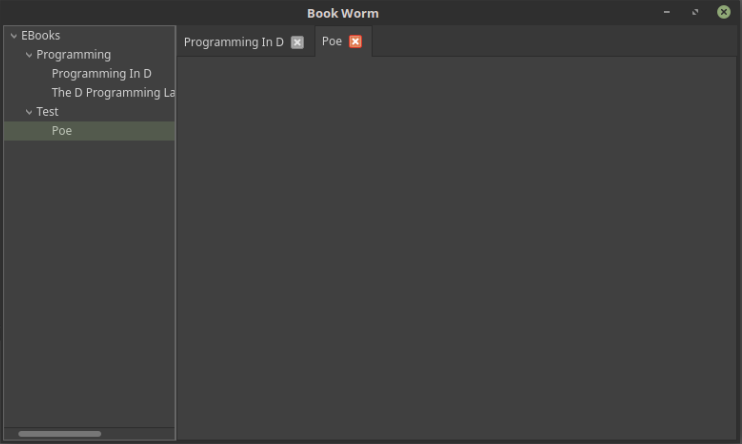742x444 pixels.
Task: Close the Programming In D tab
Action: pyautogui.click(x=297, y=42)
